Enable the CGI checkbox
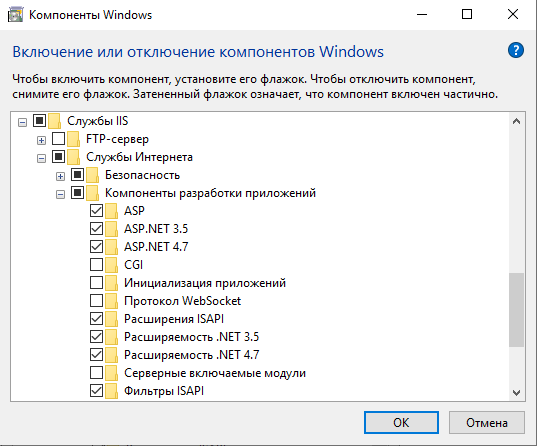The height and width of the screenshot is (446, 537). (96, 264)
